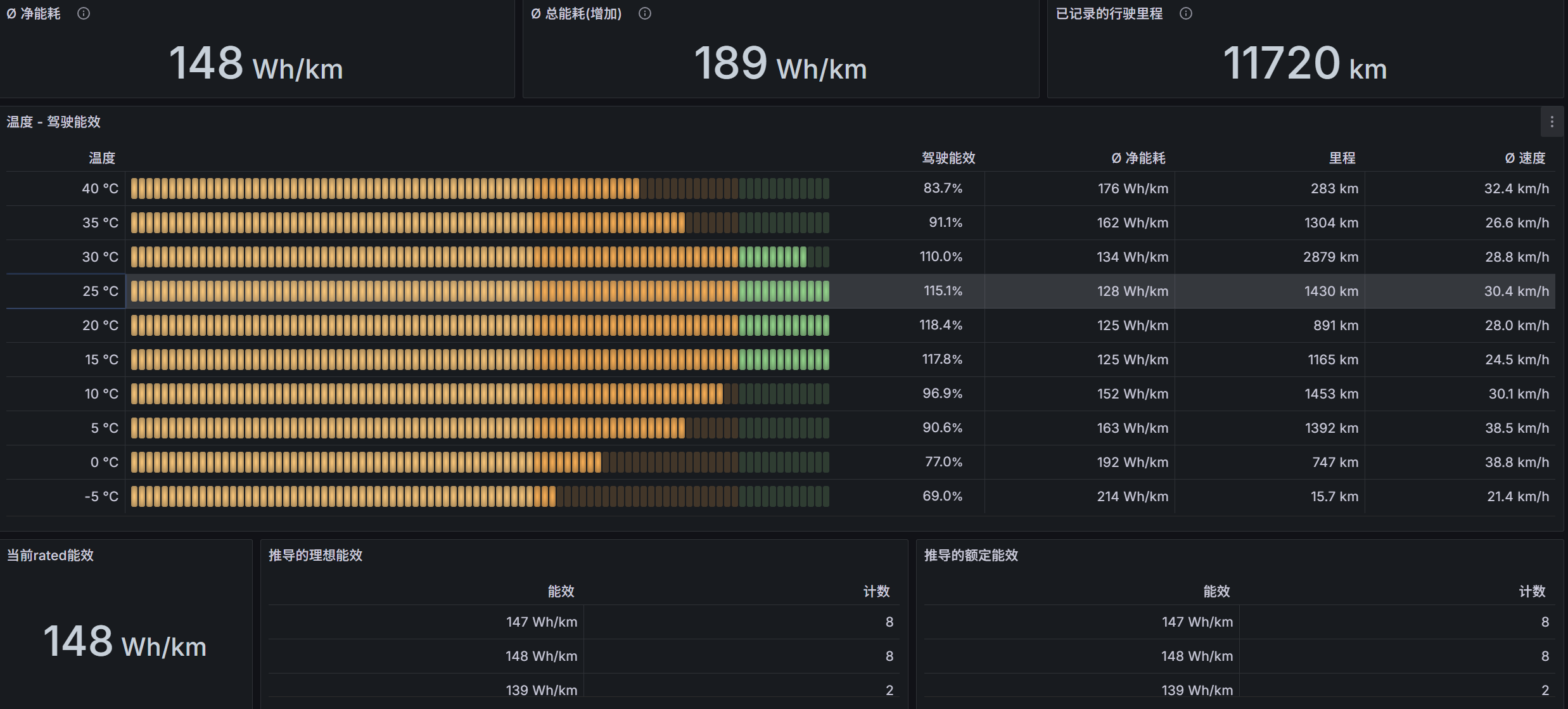Open 推导的理想能效 panel title menu

coord(316,555)
